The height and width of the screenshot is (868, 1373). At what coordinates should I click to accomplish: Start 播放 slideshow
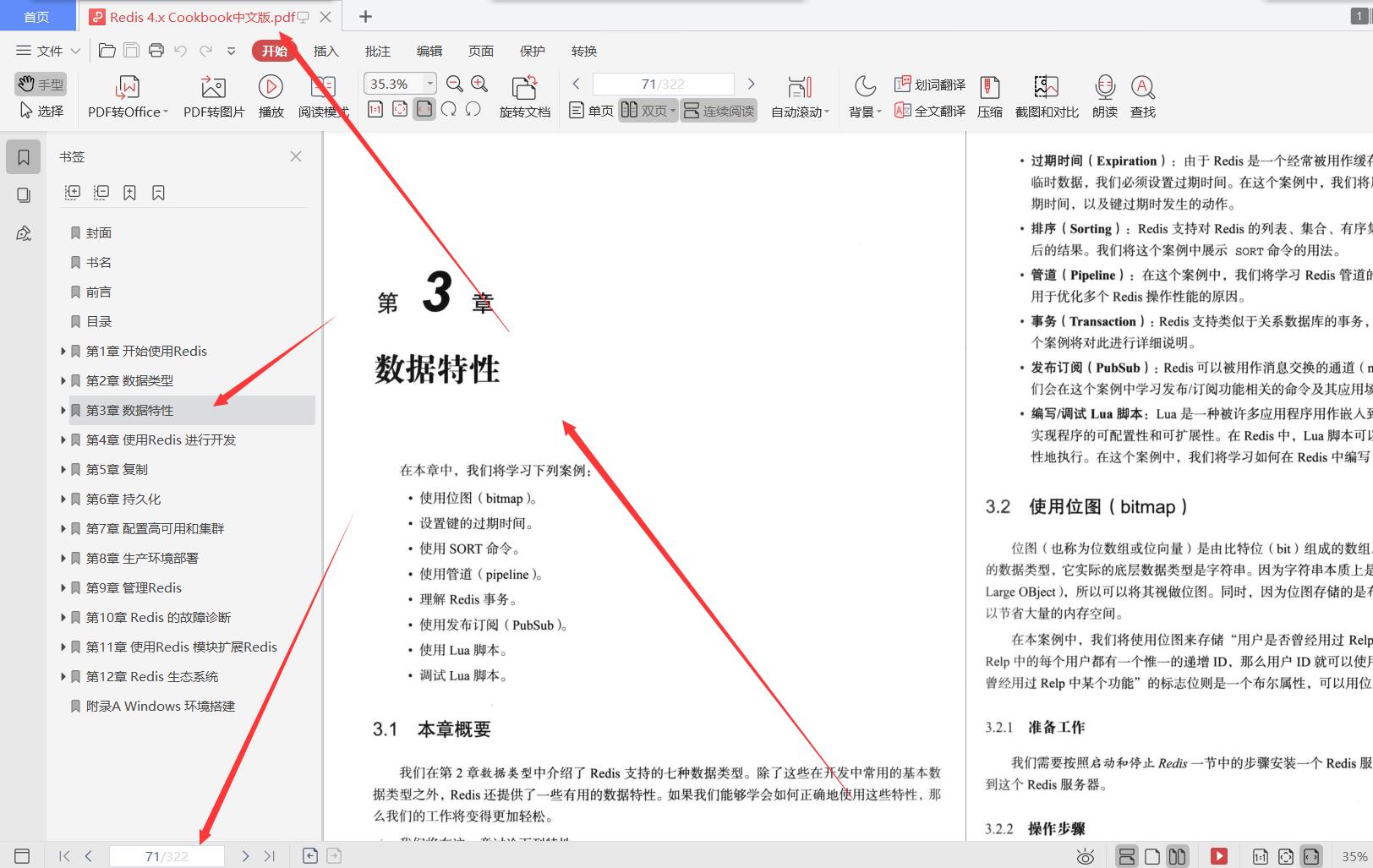tap(271, 97)
